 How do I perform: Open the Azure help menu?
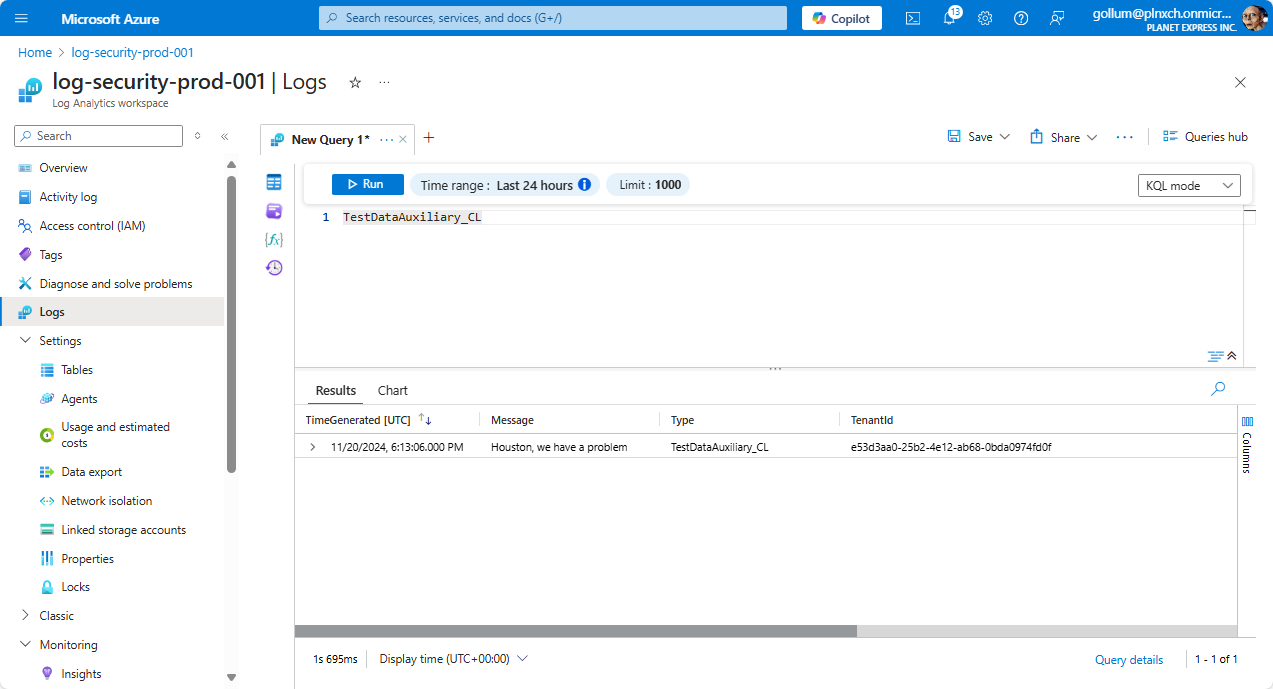point(1020,18)
